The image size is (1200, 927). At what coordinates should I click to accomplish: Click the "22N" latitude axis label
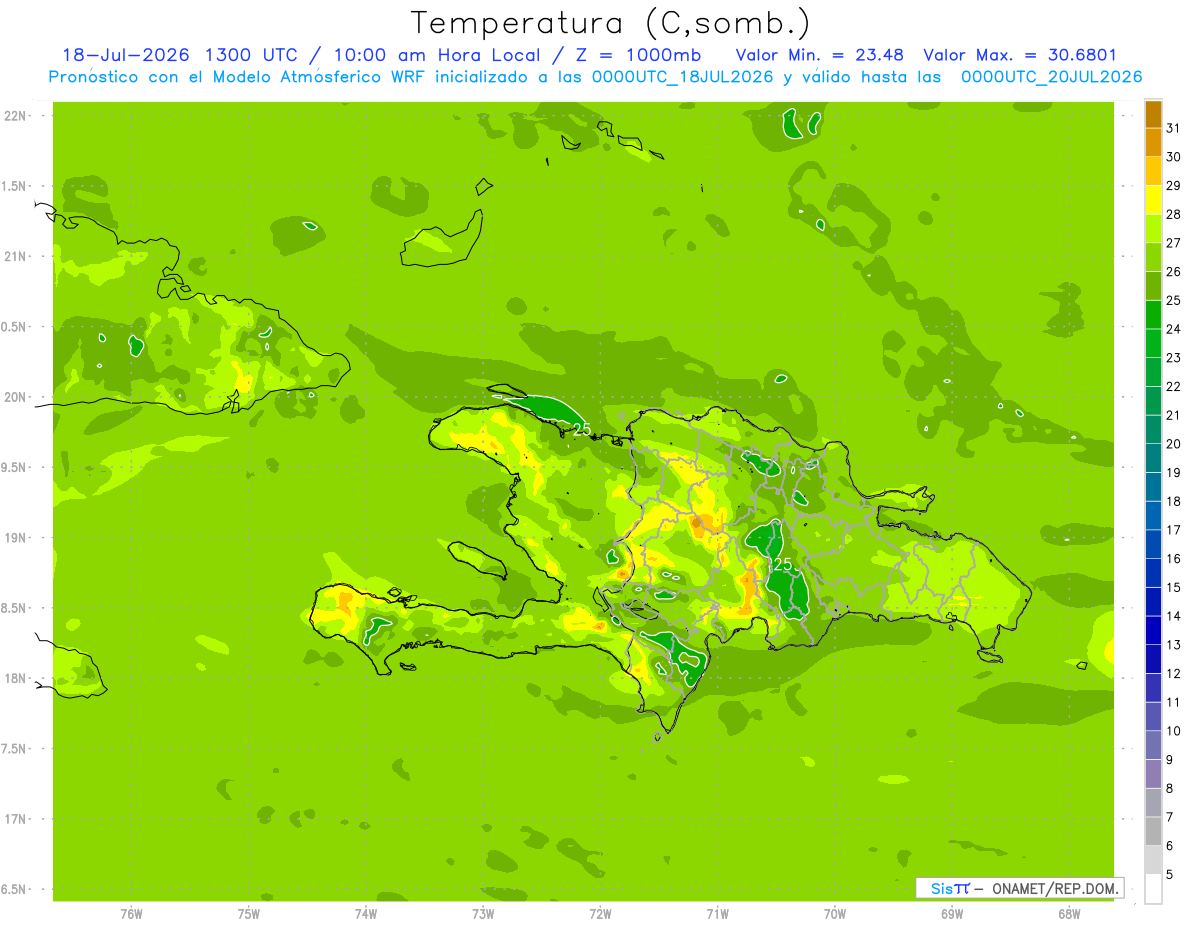(15, 116)
